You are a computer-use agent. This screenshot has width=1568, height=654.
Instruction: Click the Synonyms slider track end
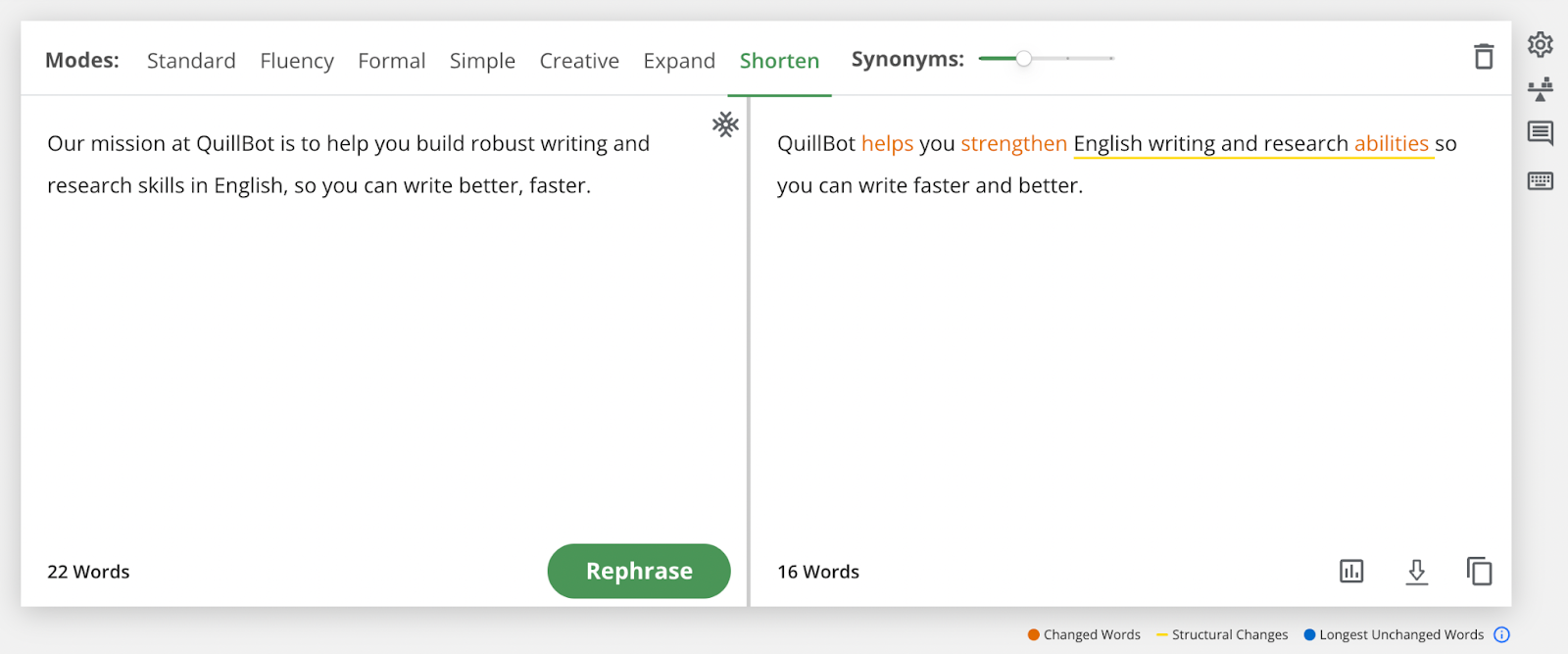1111,58
